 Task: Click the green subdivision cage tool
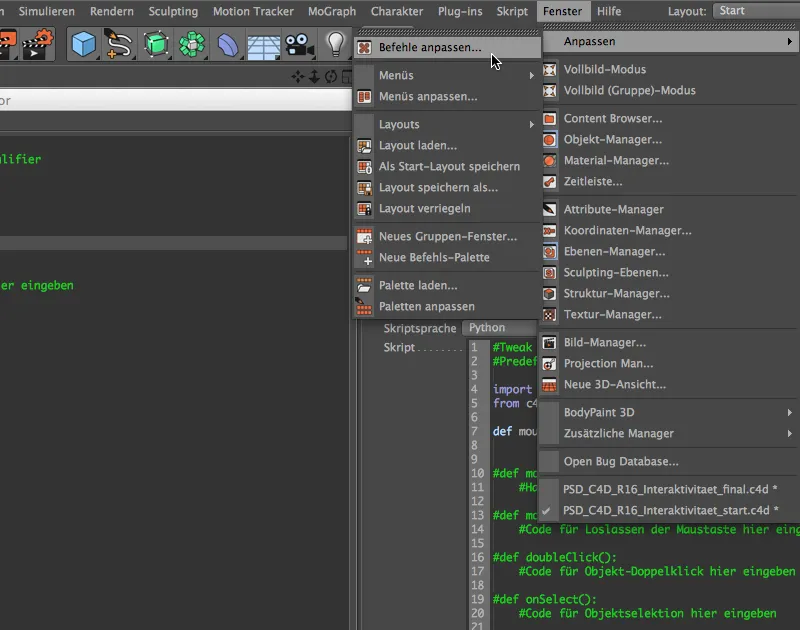pos(156,44)
